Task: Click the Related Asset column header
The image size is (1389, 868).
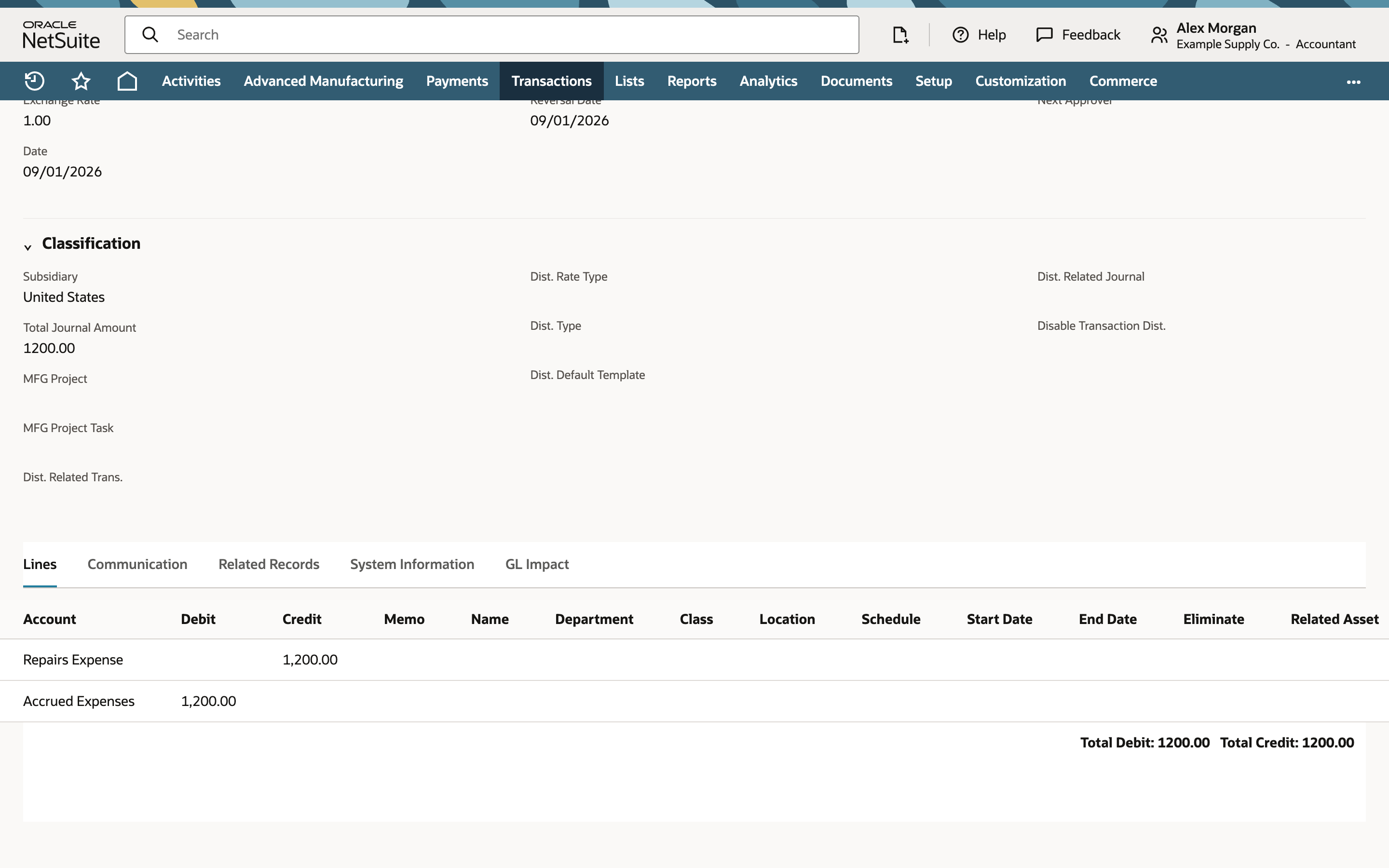Action: pyautogui.click(x=1335, y=619)
